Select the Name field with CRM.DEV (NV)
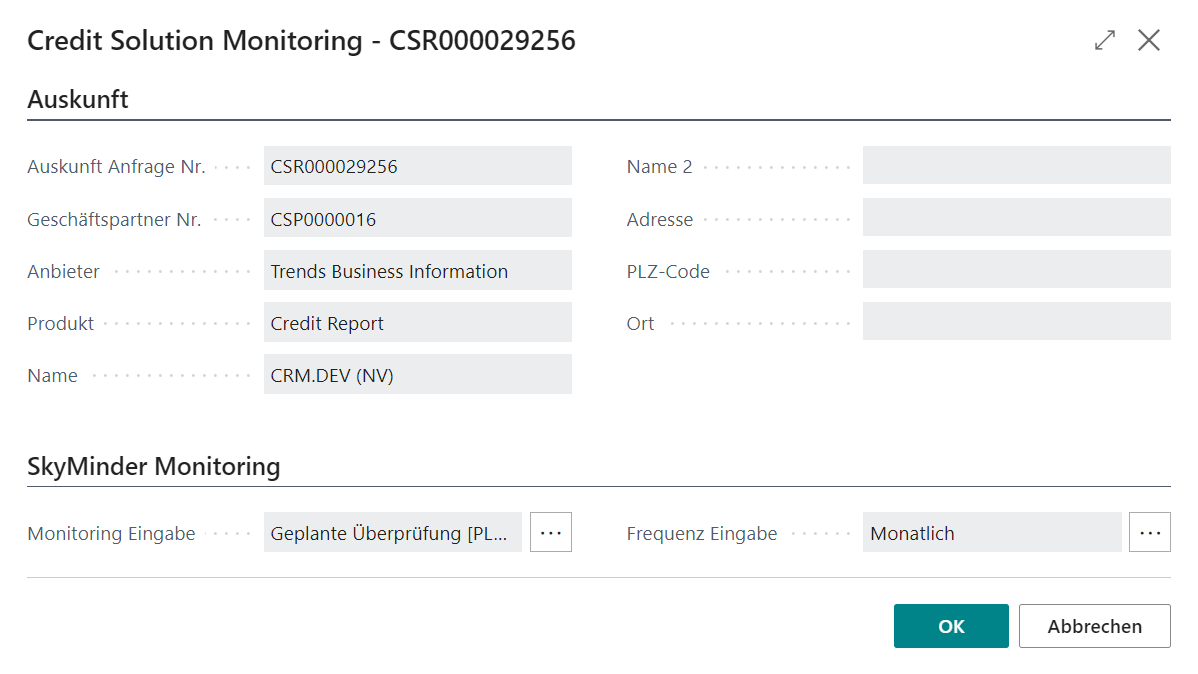Screen dimensions: 1198x674 418,375
